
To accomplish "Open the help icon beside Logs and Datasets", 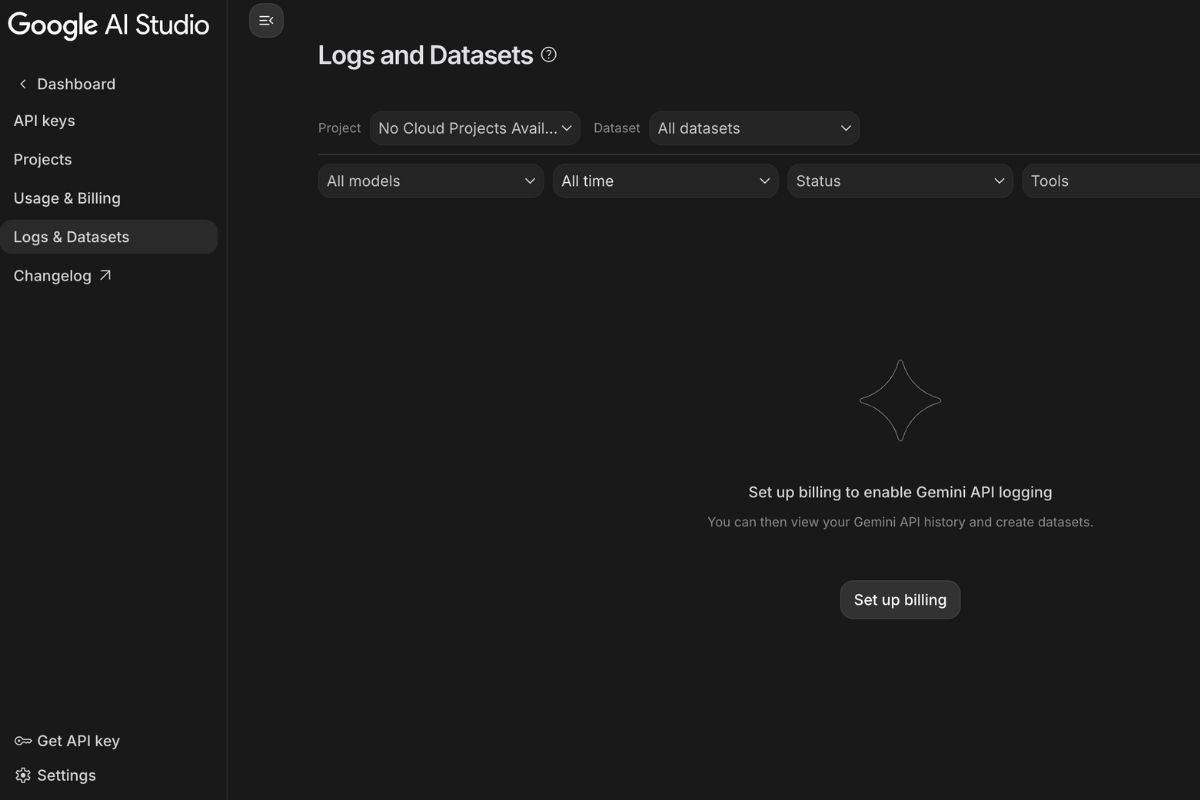I will (548, 55).
